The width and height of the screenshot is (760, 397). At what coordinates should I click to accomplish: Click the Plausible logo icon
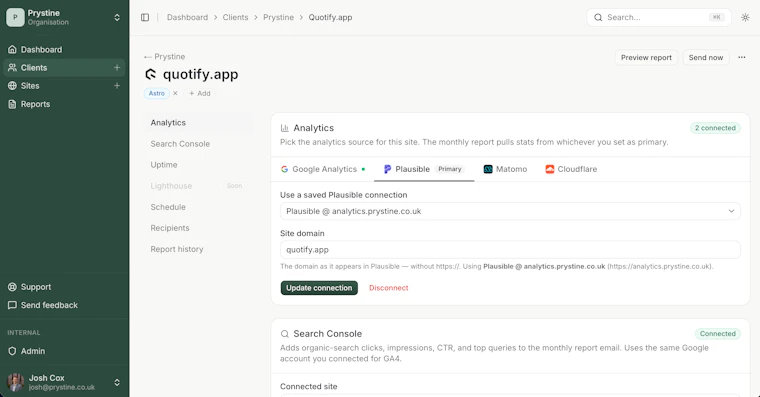point(387,169)
